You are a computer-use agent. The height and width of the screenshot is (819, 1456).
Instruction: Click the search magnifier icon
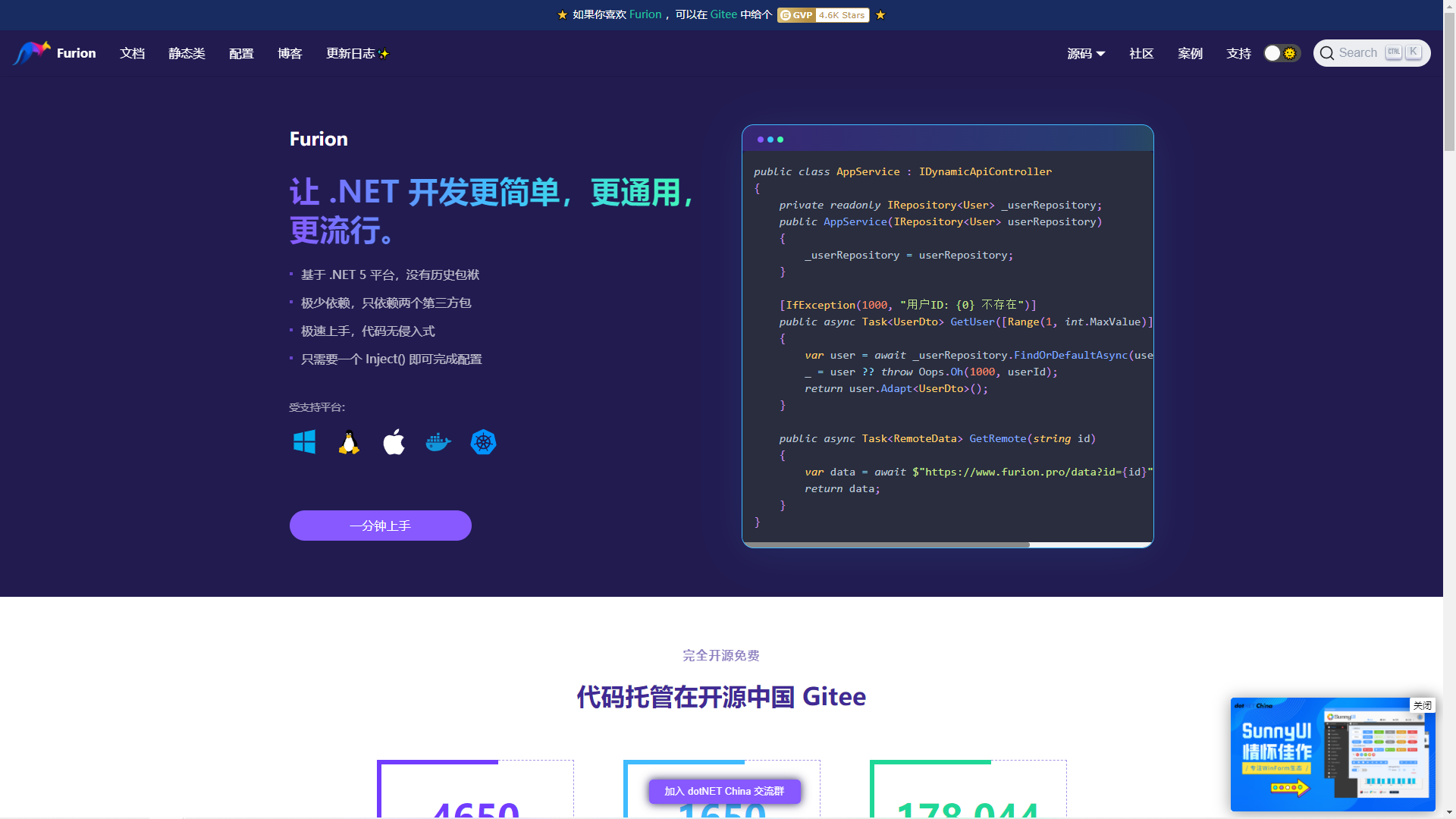point(1327,52)
